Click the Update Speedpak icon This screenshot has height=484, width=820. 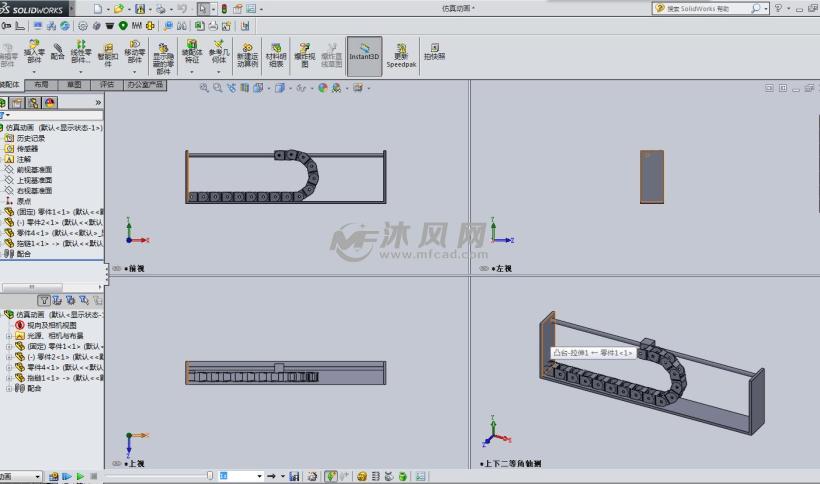(x=401, y=48)
